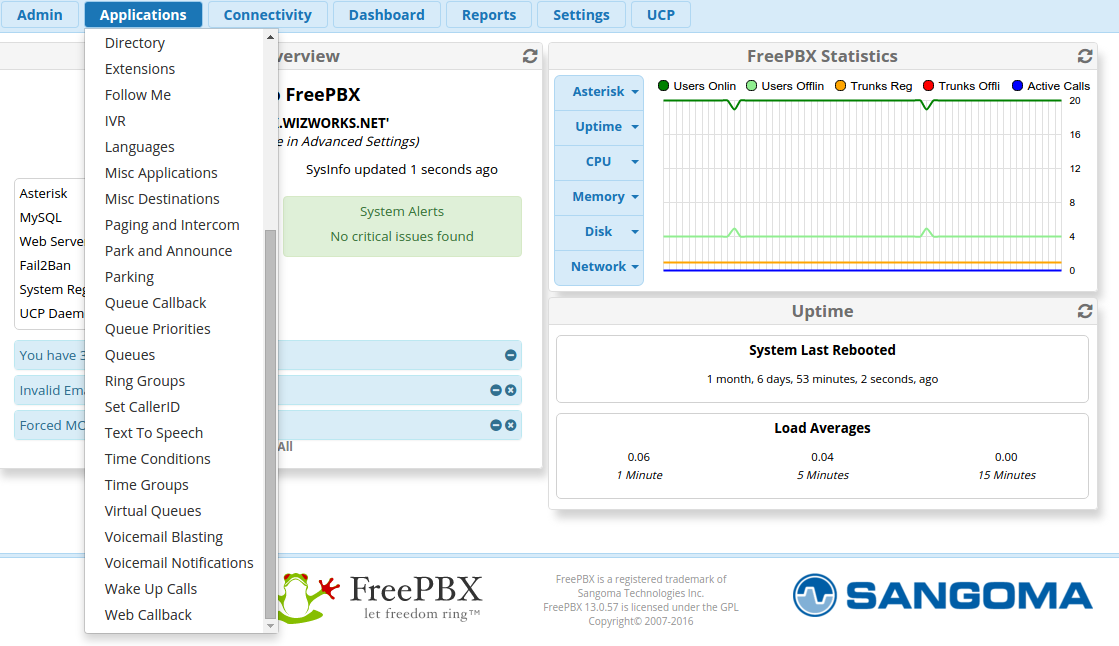Toggle the Users Online legend marker
The image size is (1119, 646).
click(x=663, y=86)
